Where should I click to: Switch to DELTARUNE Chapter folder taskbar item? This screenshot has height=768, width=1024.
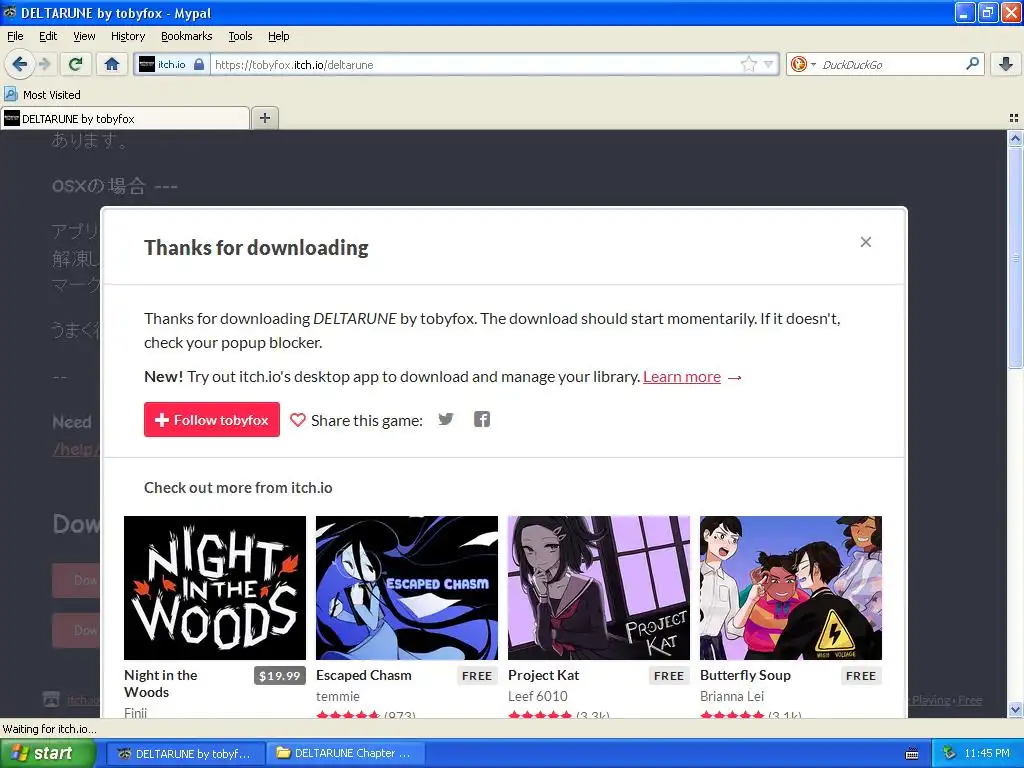(345, 754)
